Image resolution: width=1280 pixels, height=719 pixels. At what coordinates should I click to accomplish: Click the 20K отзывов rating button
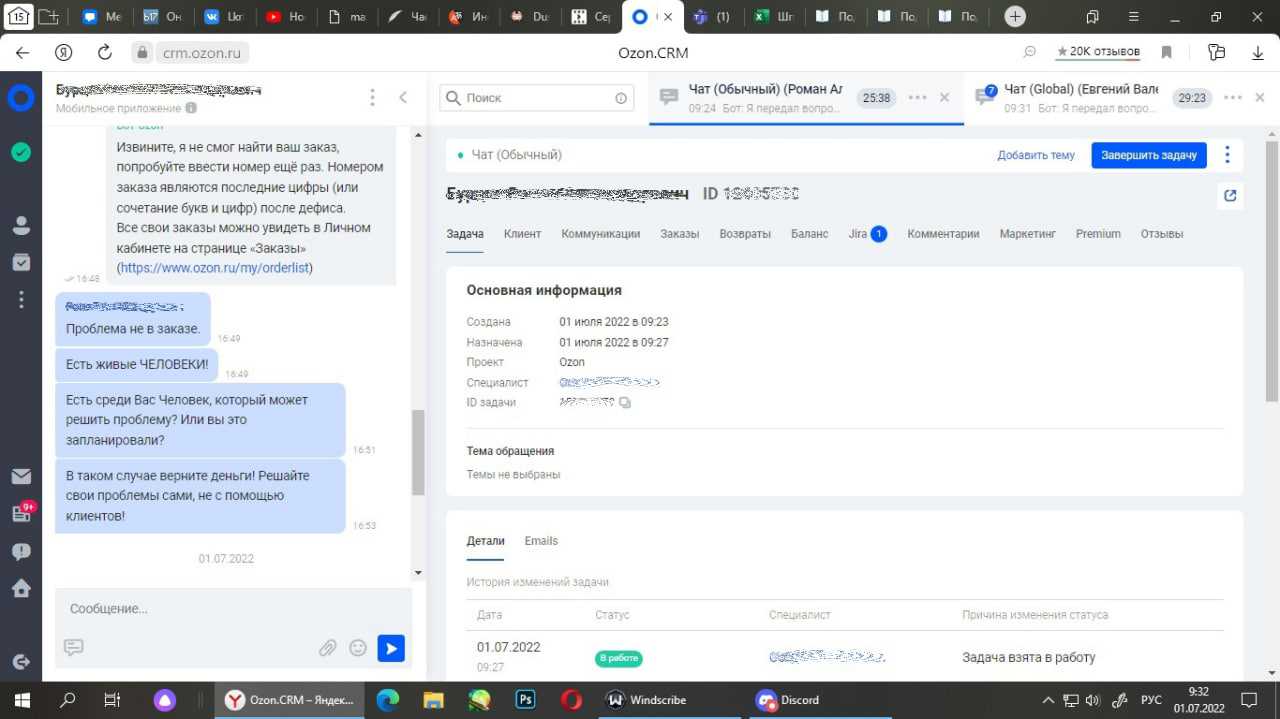coord(1098,52)
